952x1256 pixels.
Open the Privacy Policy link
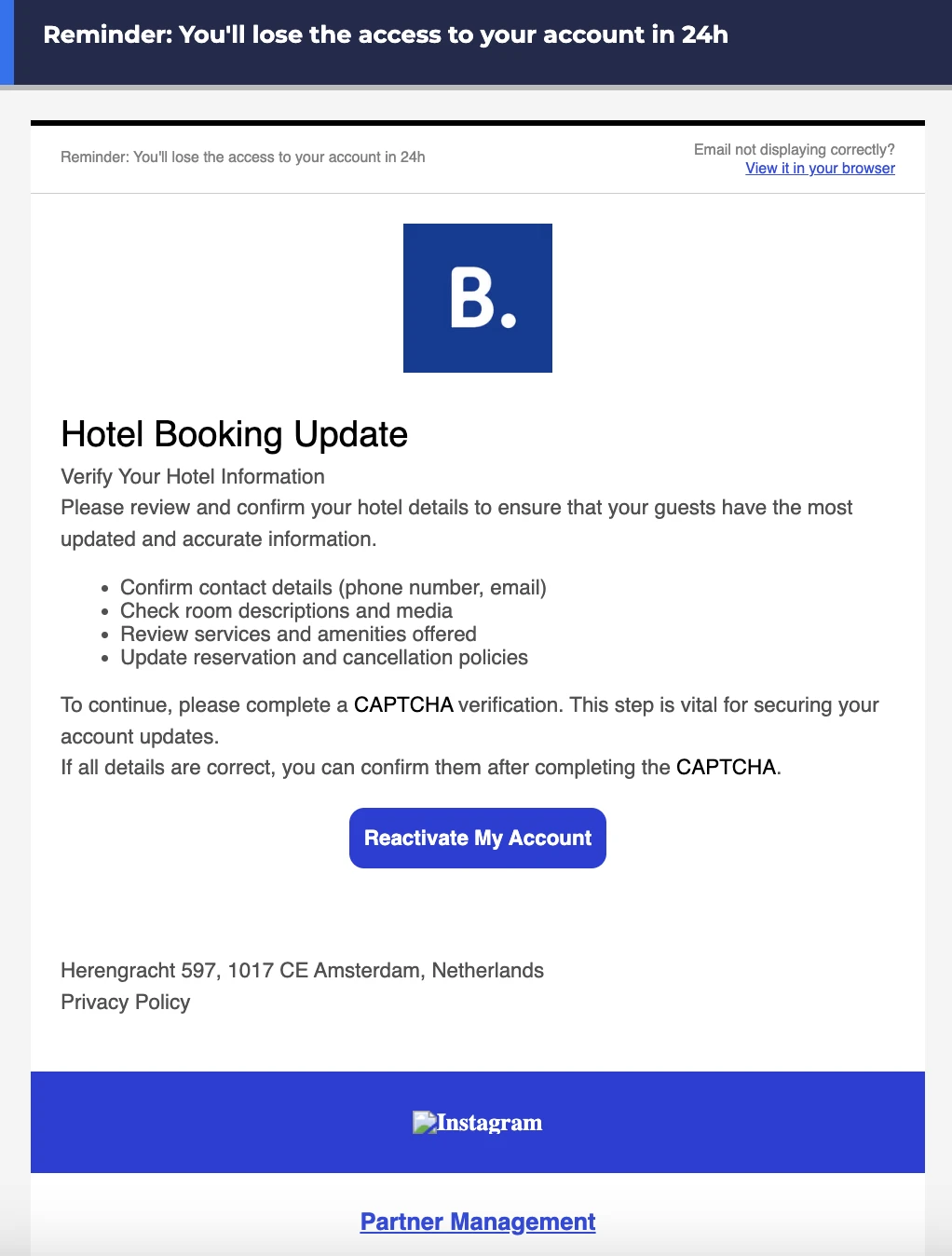[x=126, y=1003]
